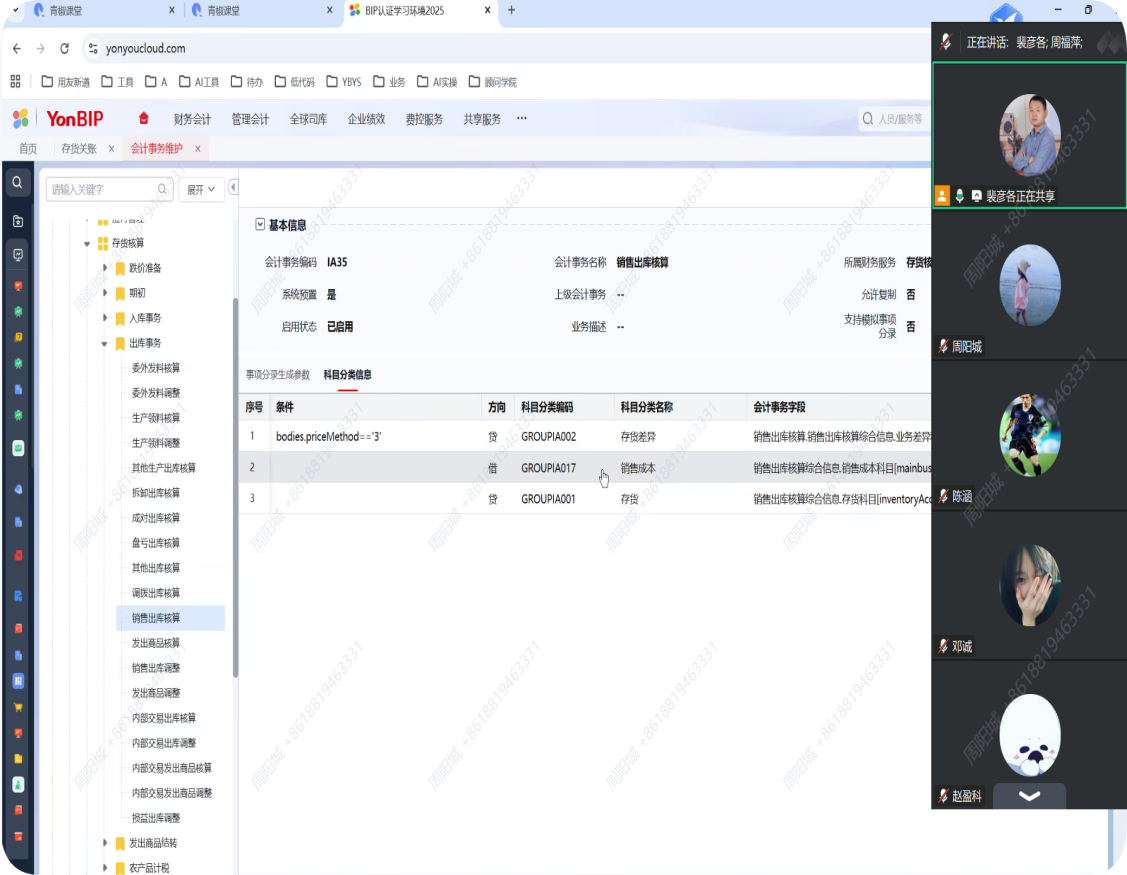Select 发出商品核算 in the tree
The width and height of the screenshot is (1127, 875).
[156, 643]
